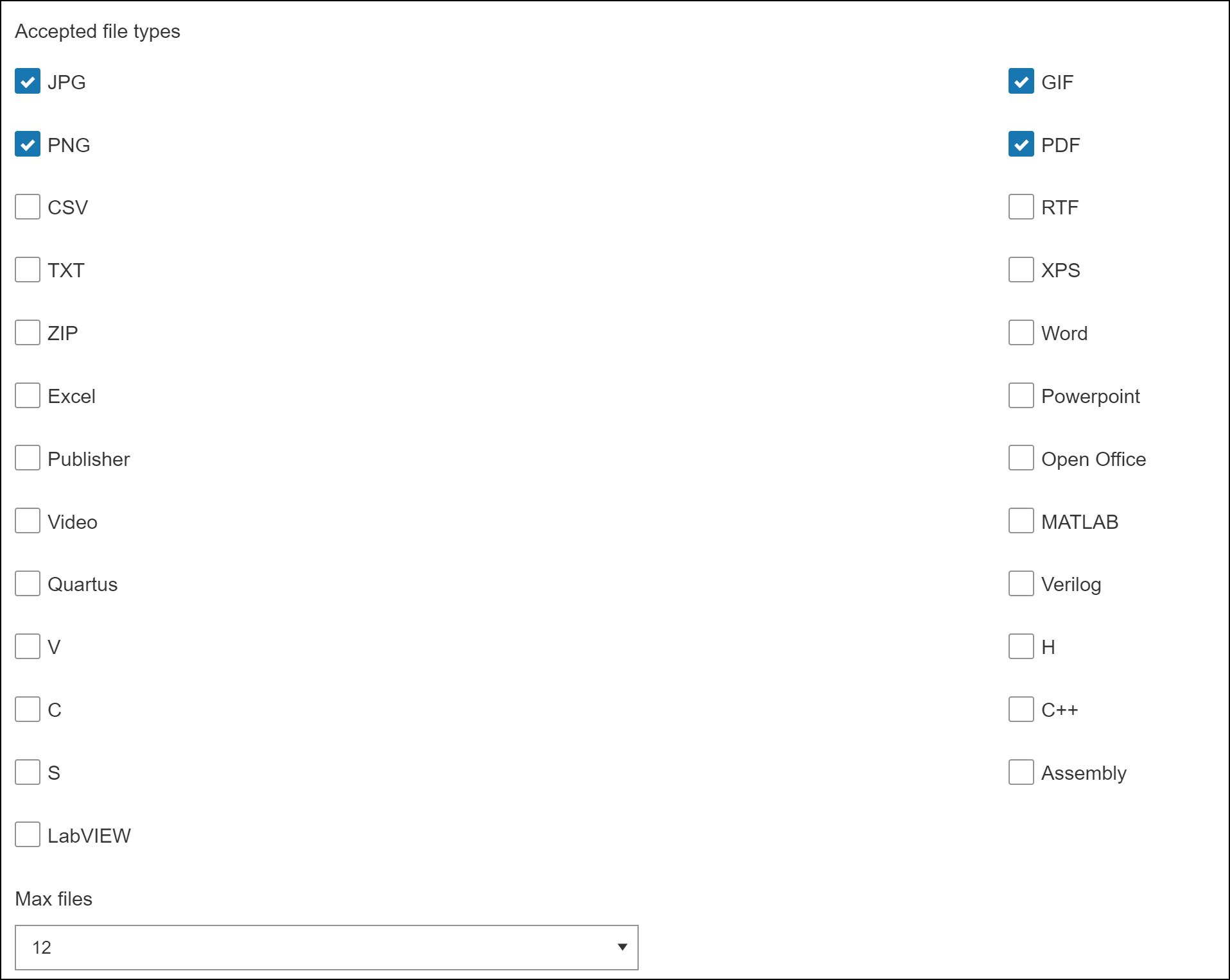This screenshot has width=1230, height=980.
Task: Enable the Video file type
Action: tap(28, 521)
